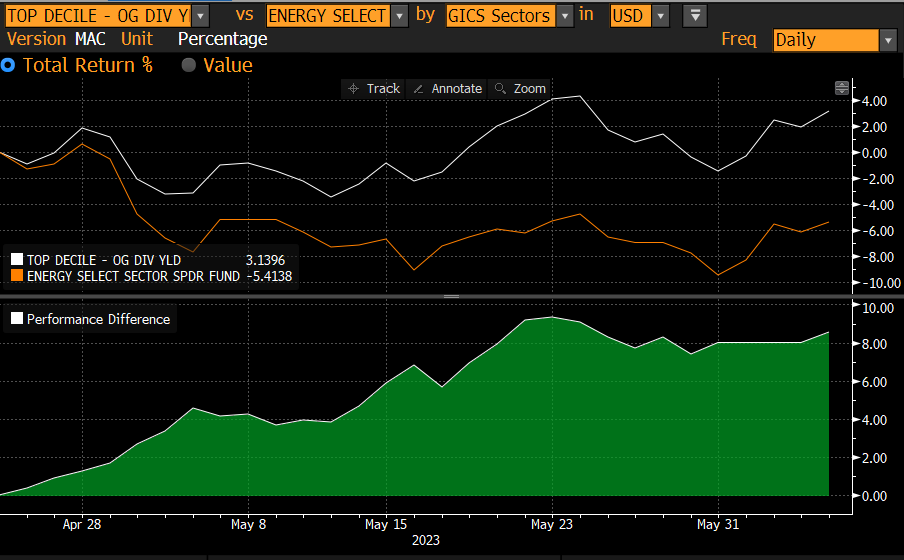Click the Percentage unit value

tap(223, 39)
